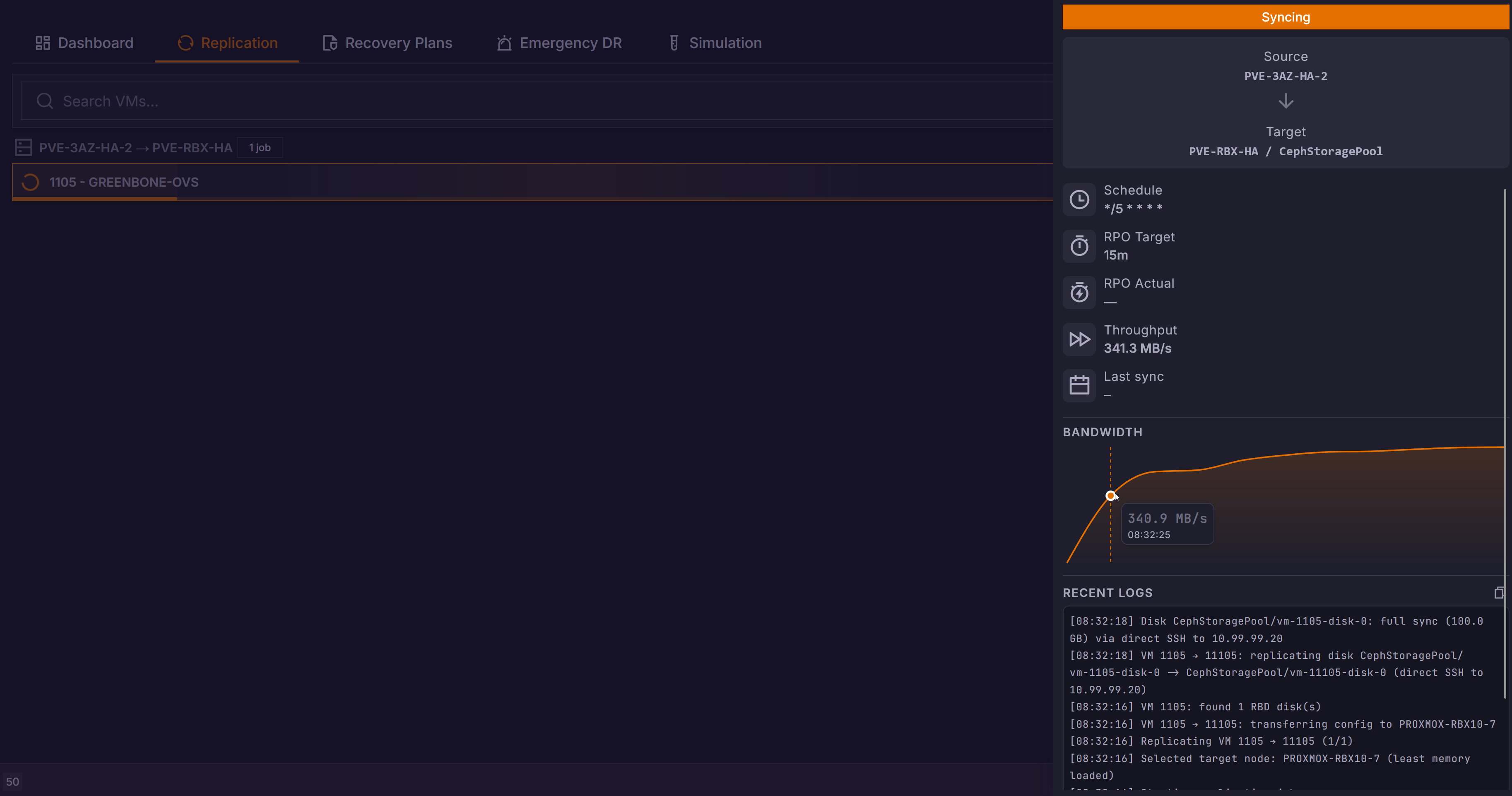Click the 'full sync (100.0 GB)' log entry
The image size is (1512, 796).
coord(1276,630)
